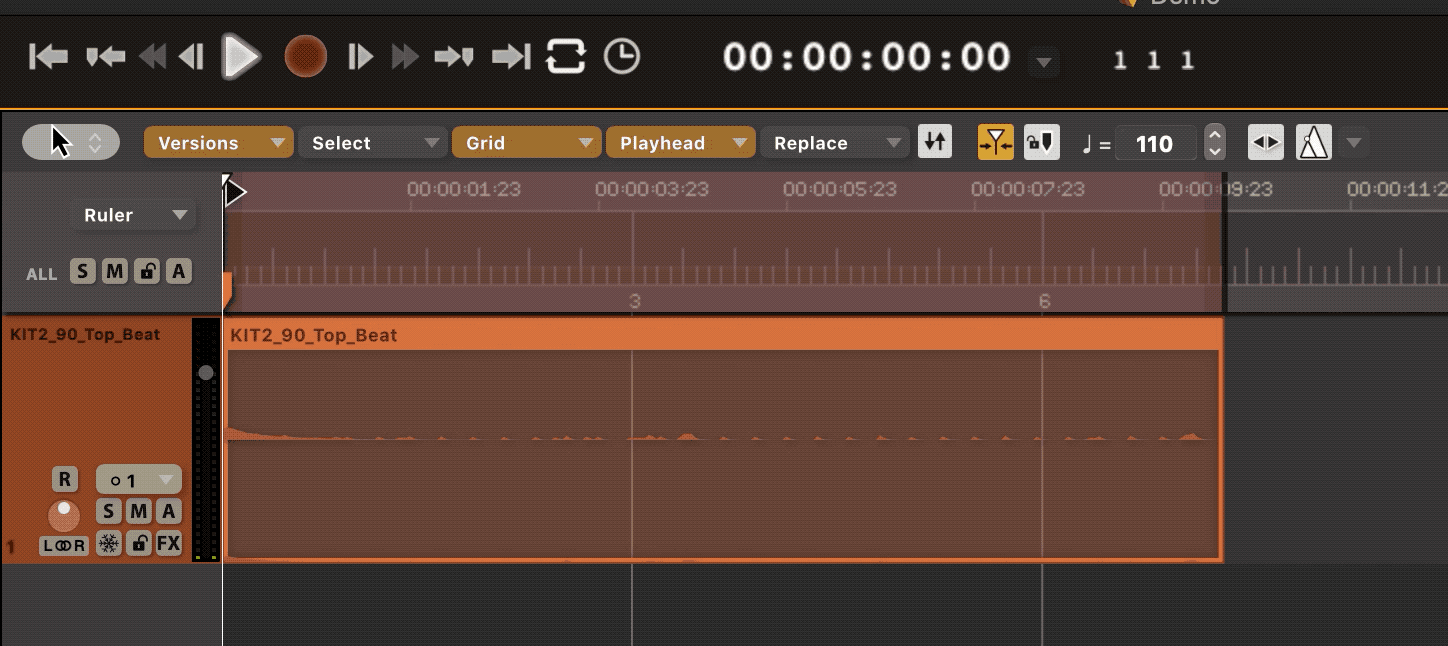Select the KIT2_90_Top_Beat track header name
The width and height of the screenshot is (1448, 646).
pyautogui.click(x=85, y=334)
